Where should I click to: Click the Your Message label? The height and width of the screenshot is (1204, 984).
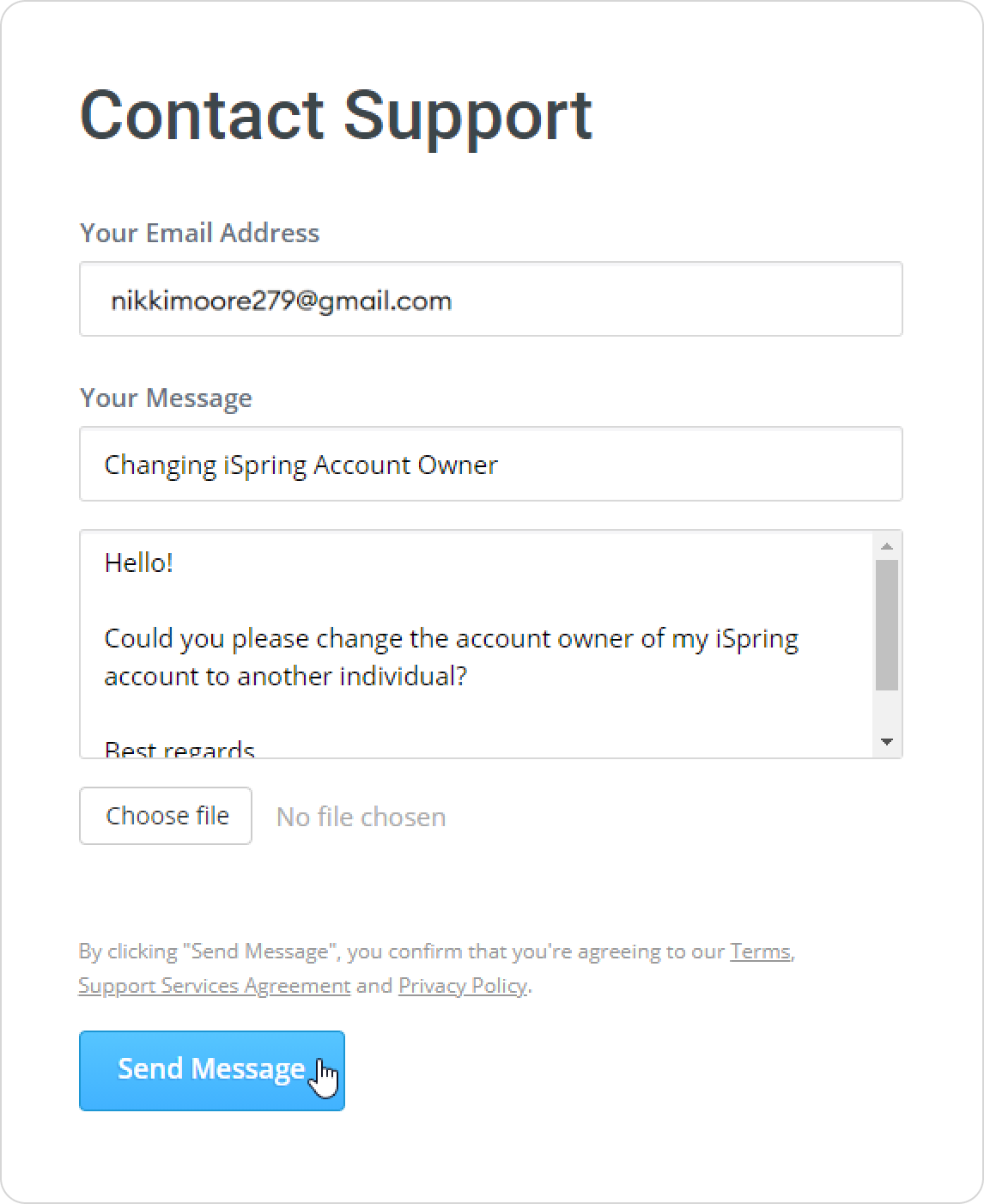(166, 398)
